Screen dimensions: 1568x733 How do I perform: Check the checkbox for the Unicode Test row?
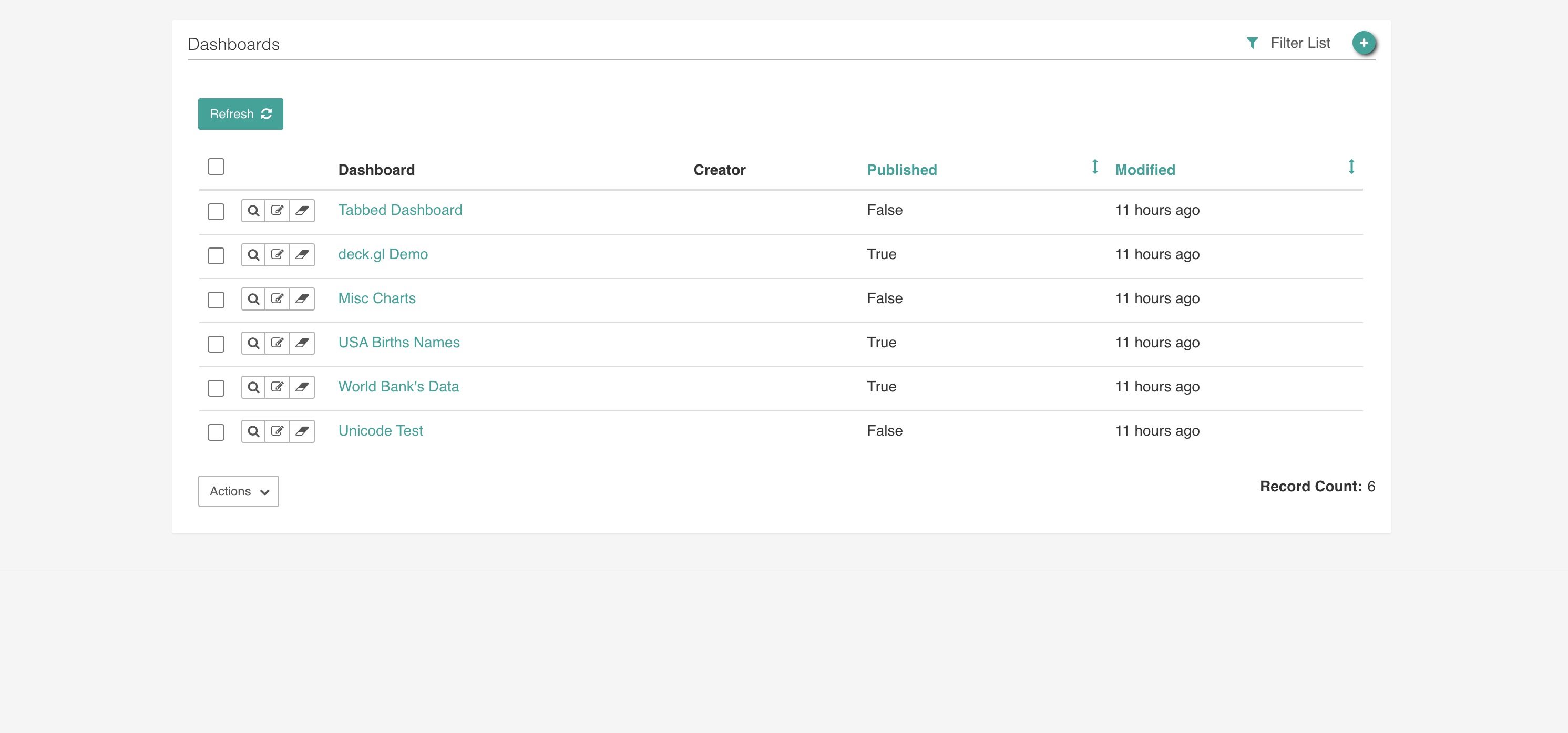pos(216,432)
